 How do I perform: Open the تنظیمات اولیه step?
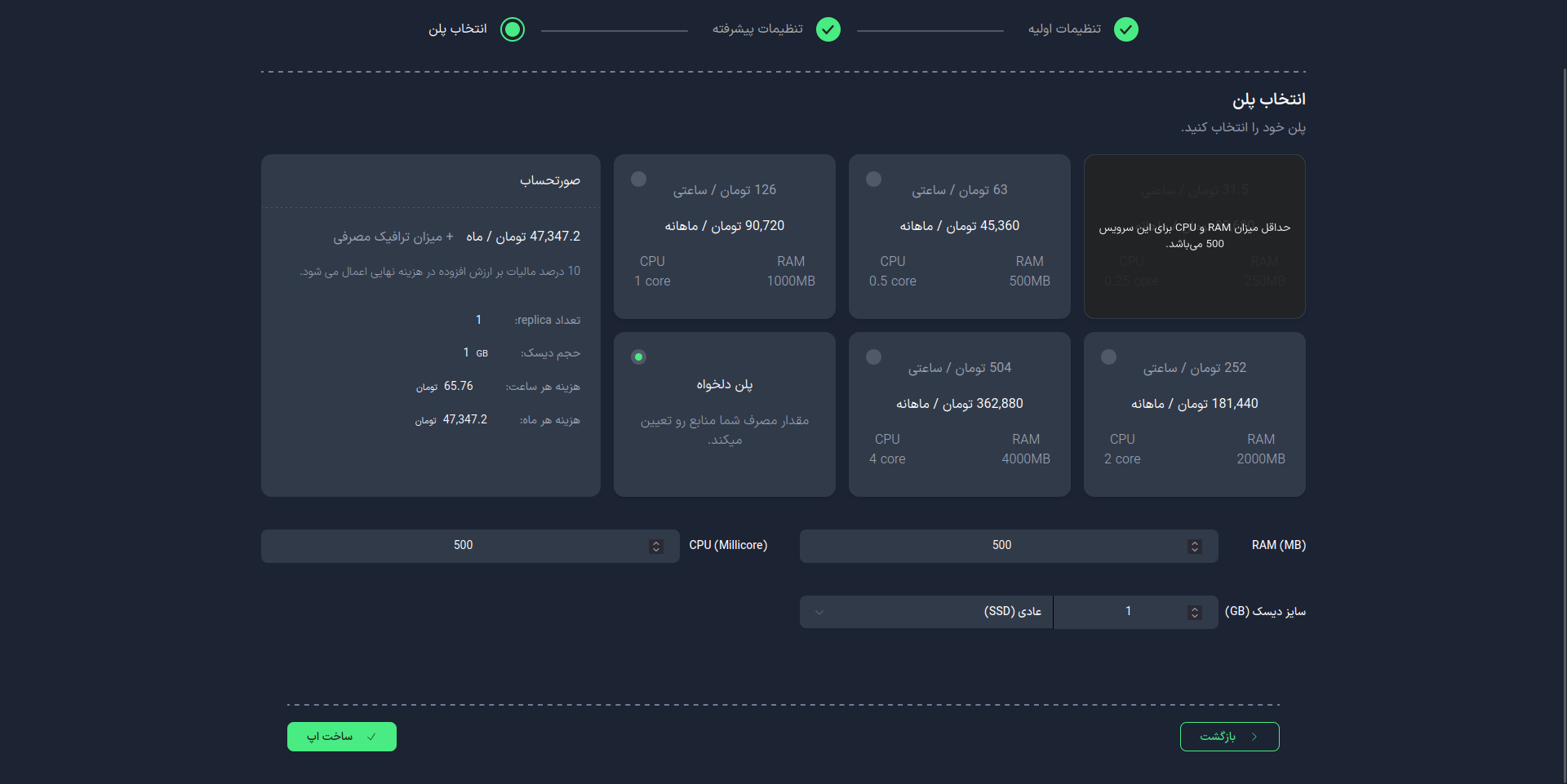coord(1064,29)
